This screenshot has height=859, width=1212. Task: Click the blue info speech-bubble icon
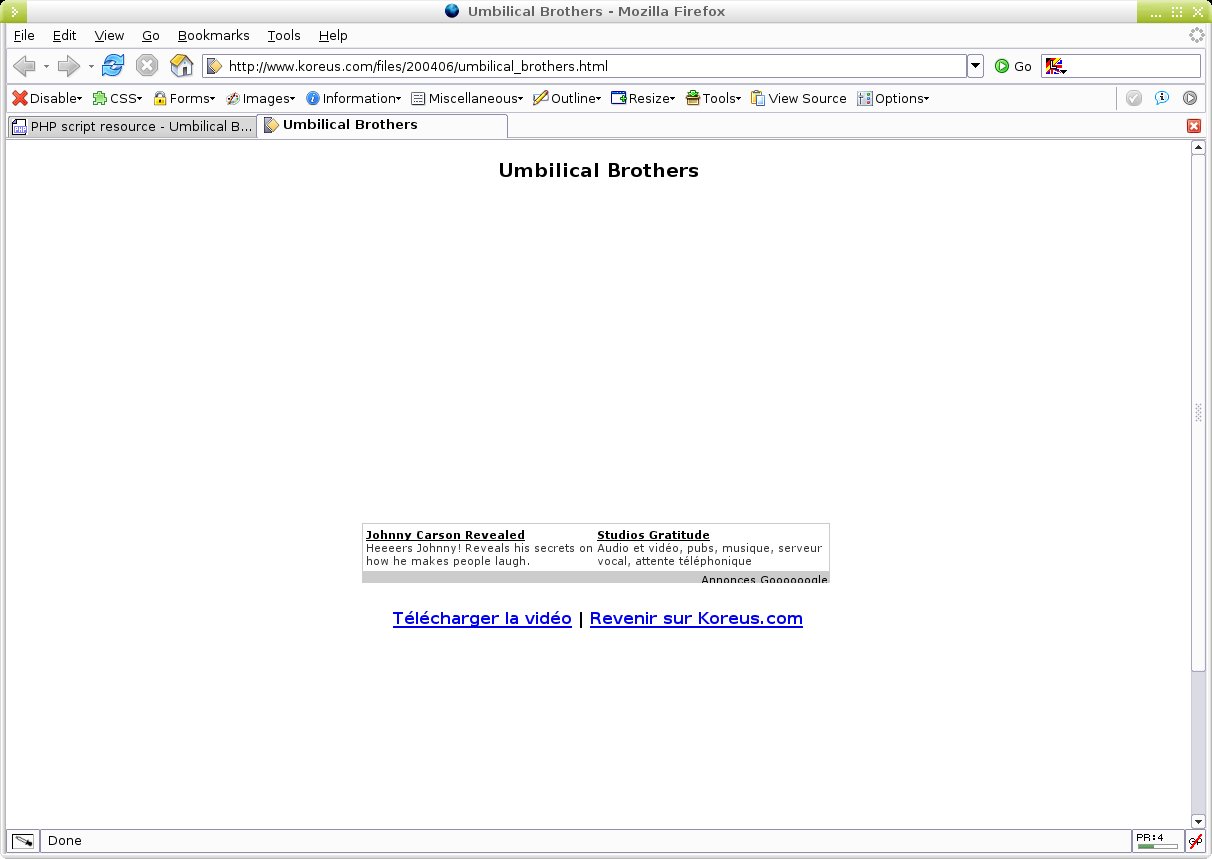1162,98
